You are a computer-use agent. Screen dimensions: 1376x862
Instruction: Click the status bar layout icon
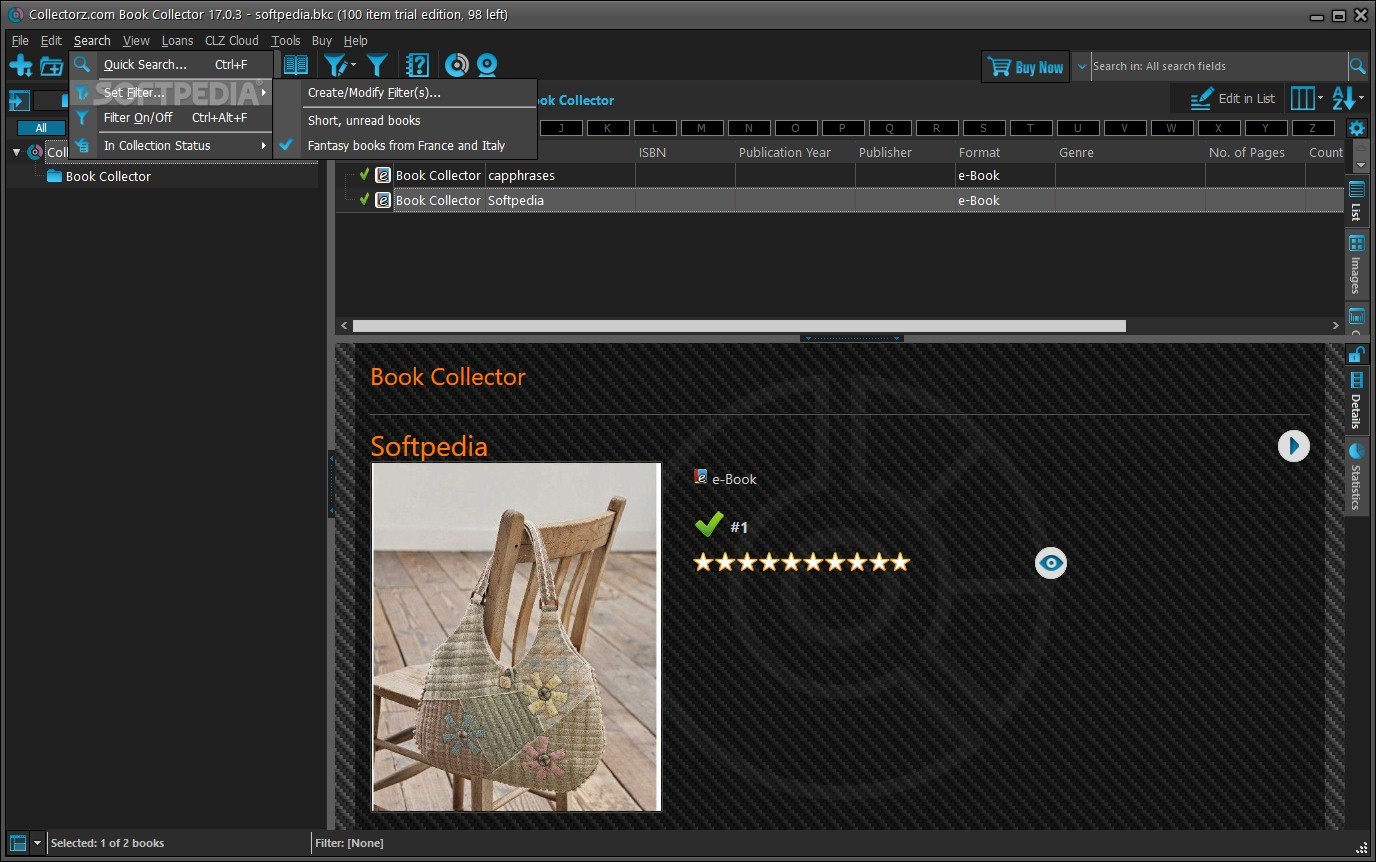coord(18,843)
